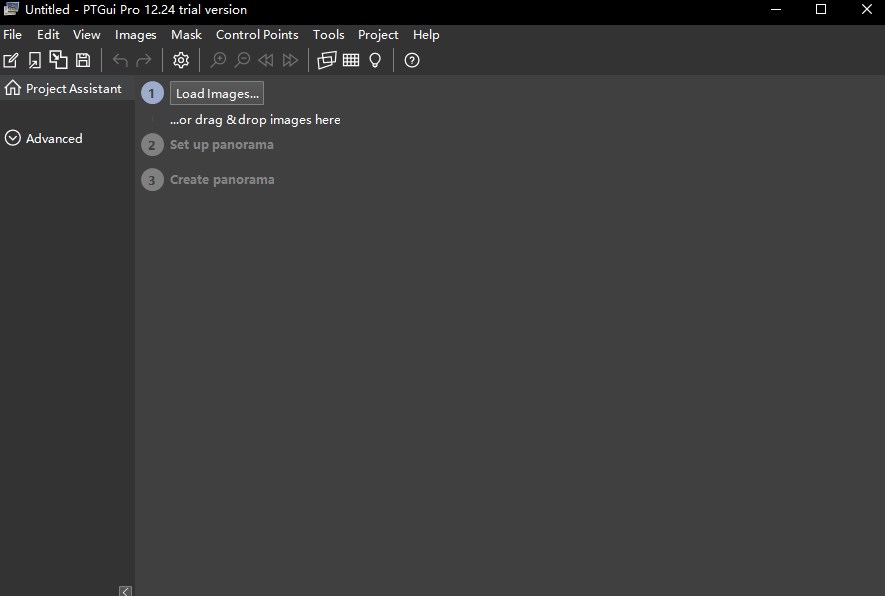Click the light bulb tips icon
Image resolution: width=885 pixels, height=596 pixels.
pyautogui.click(x=374, y=60)
